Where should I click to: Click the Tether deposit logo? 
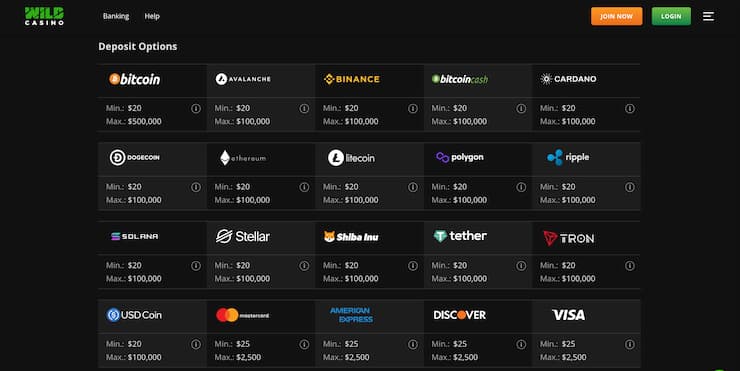(x=460, y=236)
